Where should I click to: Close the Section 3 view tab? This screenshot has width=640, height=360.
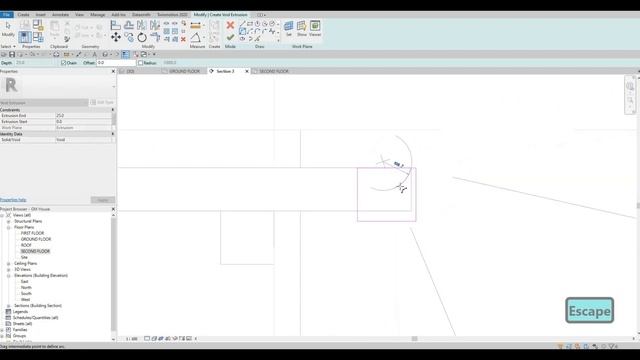tap(247, 71)
